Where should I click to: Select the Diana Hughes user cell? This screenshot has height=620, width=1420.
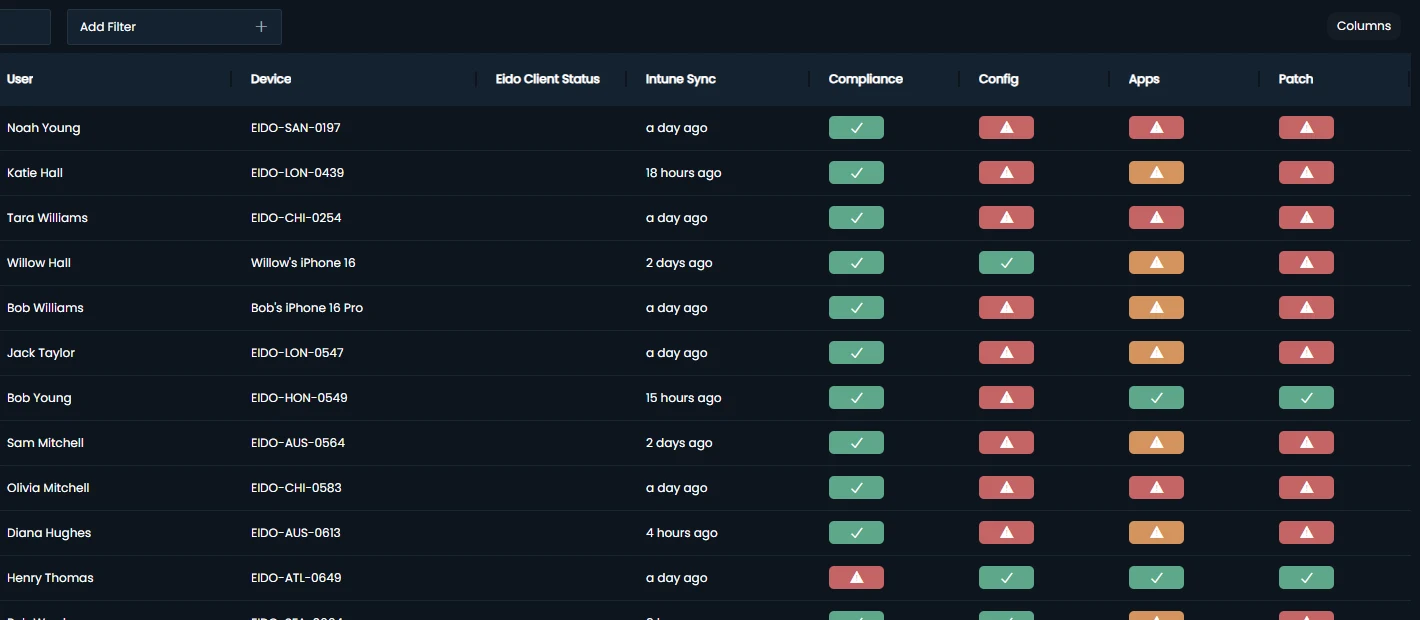(49, 533)
